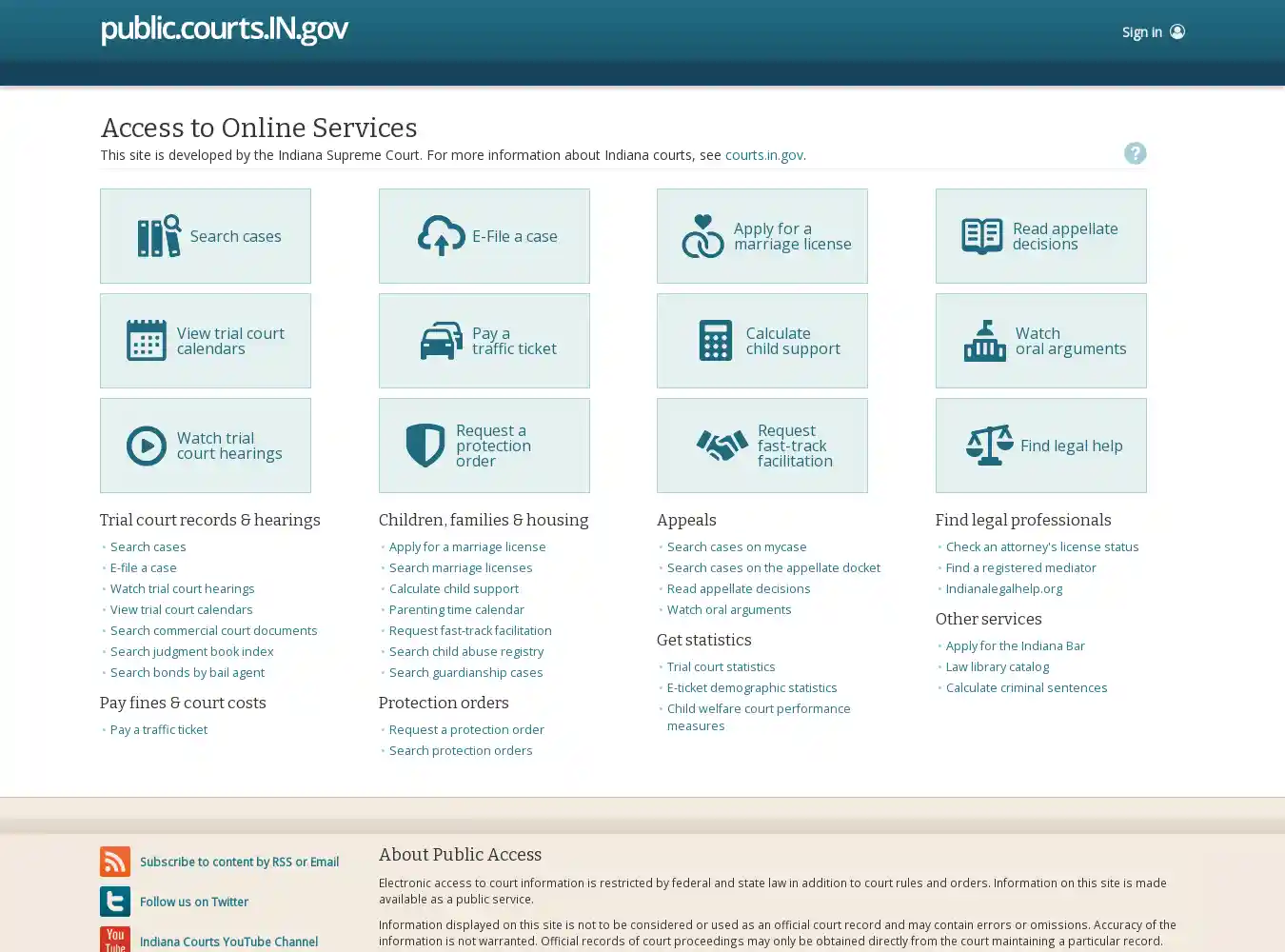Open the public.courts.IN.gov site logo
Viewport: 1285px width, 952px height.
(x=225, y=30)
